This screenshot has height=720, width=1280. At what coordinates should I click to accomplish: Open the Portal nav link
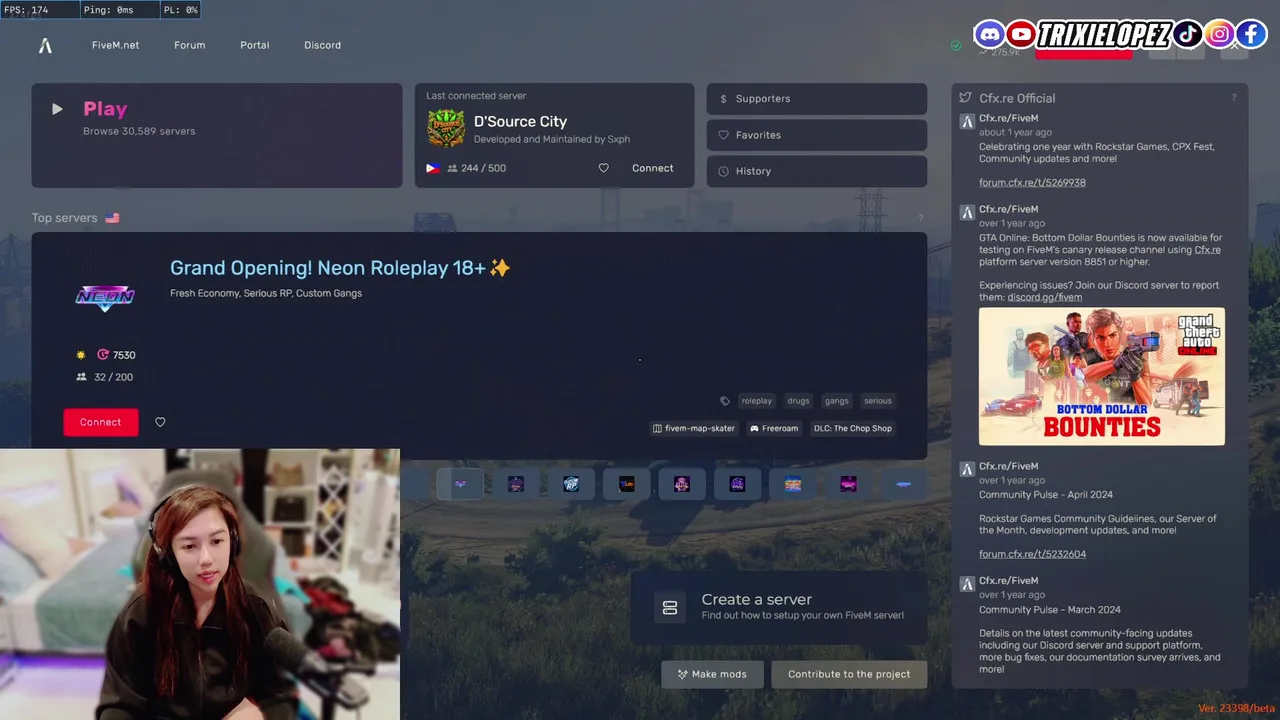(x=254, y=45)
